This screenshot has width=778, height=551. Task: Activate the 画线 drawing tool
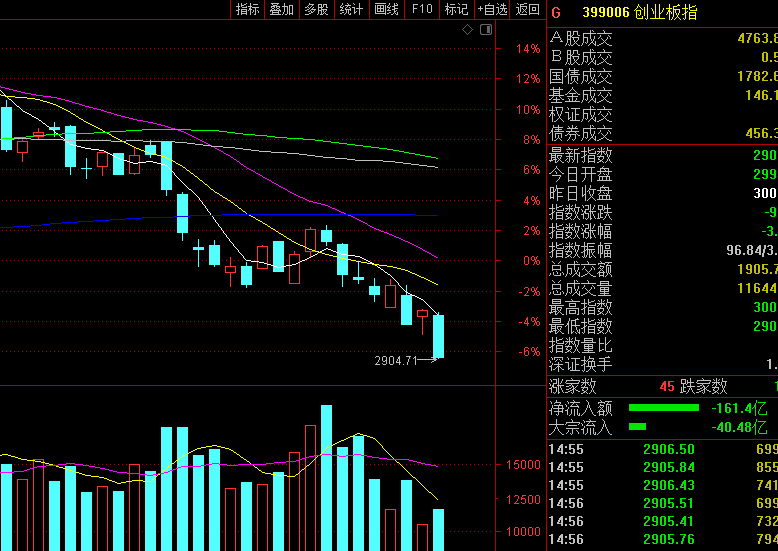pos(386,10)
